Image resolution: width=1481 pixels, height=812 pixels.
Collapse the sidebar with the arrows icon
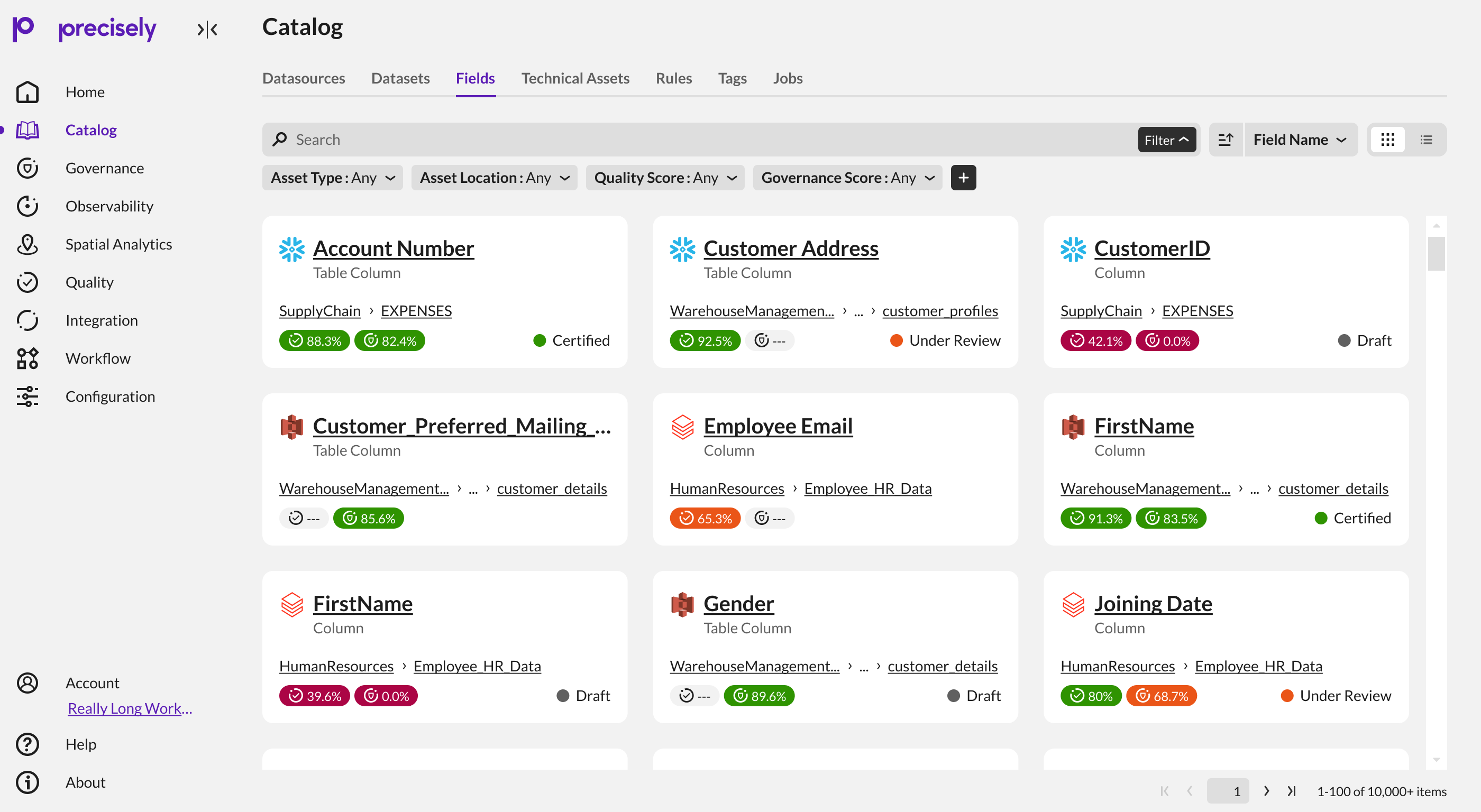click(207, 29)
